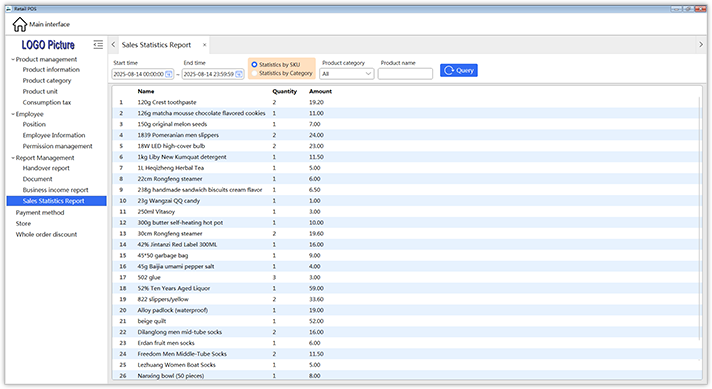The image size is (712, 389).
Task: Open Employee Information in sidebar
Action: coord(54,135)
